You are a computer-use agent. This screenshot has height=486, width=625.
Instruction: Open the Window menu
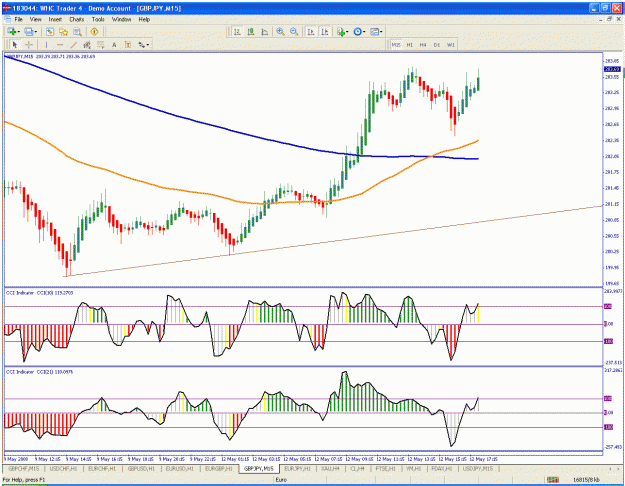point(121,19)
